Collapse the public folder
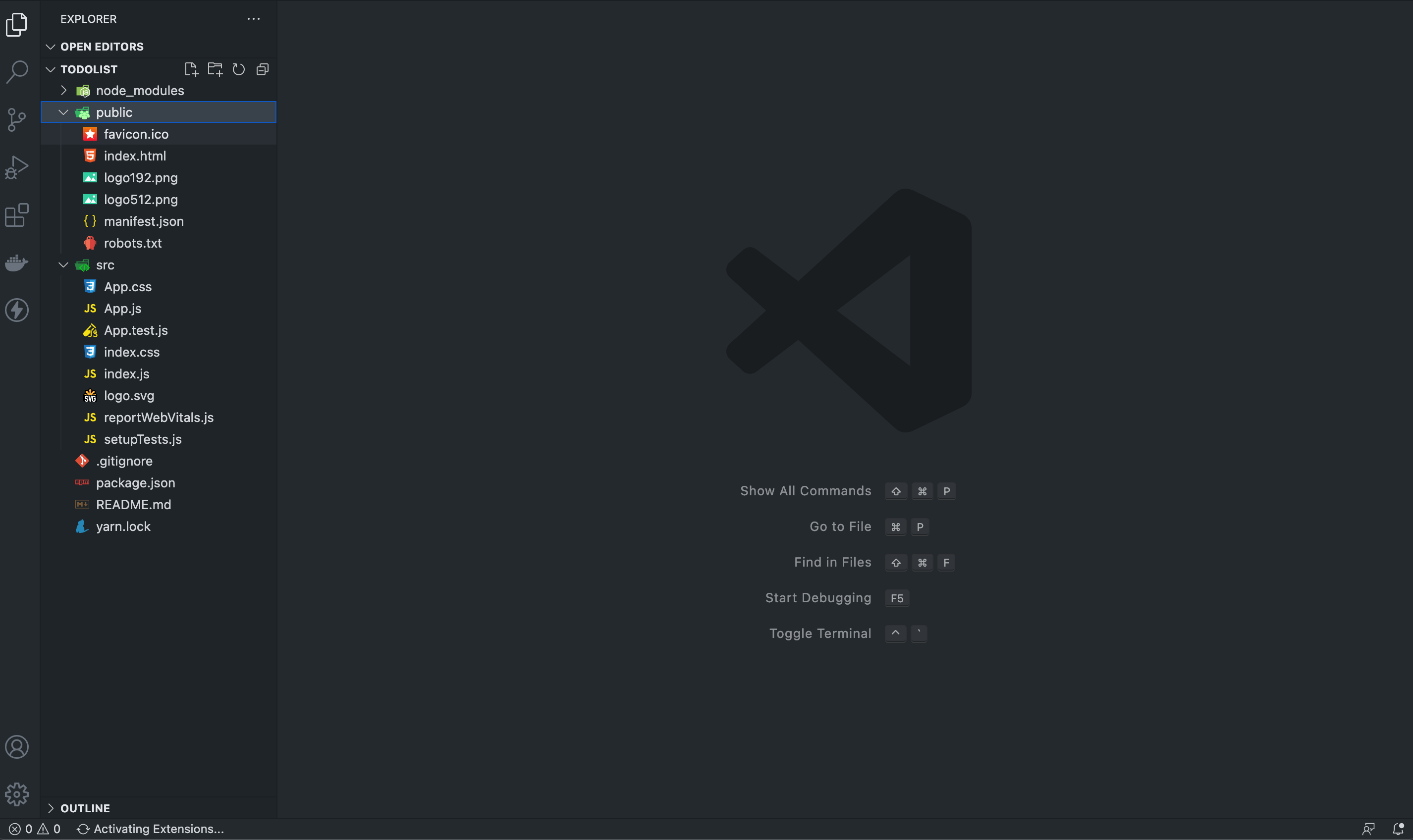The width and height of the screenshot is (1413, 840). 159,112
